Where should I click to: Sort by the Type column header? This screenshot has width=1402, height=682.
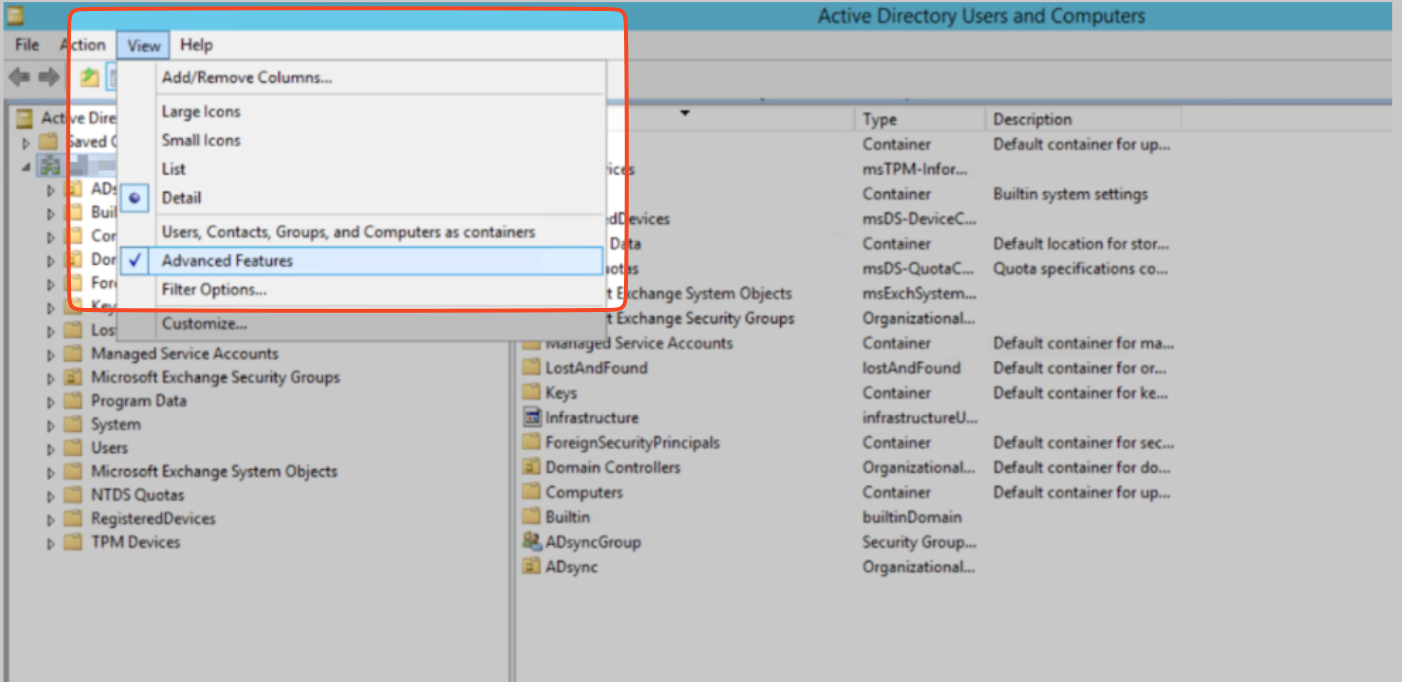pos(920,119)
